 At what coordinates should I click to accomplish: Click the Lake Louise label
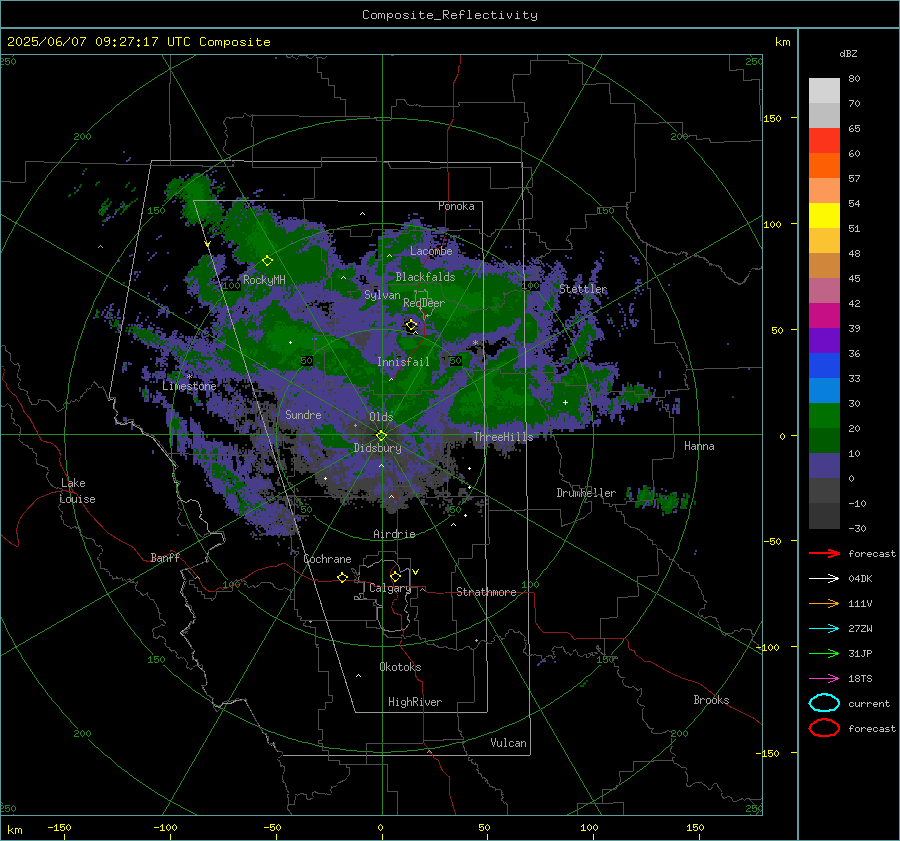[x=77, y=491]
